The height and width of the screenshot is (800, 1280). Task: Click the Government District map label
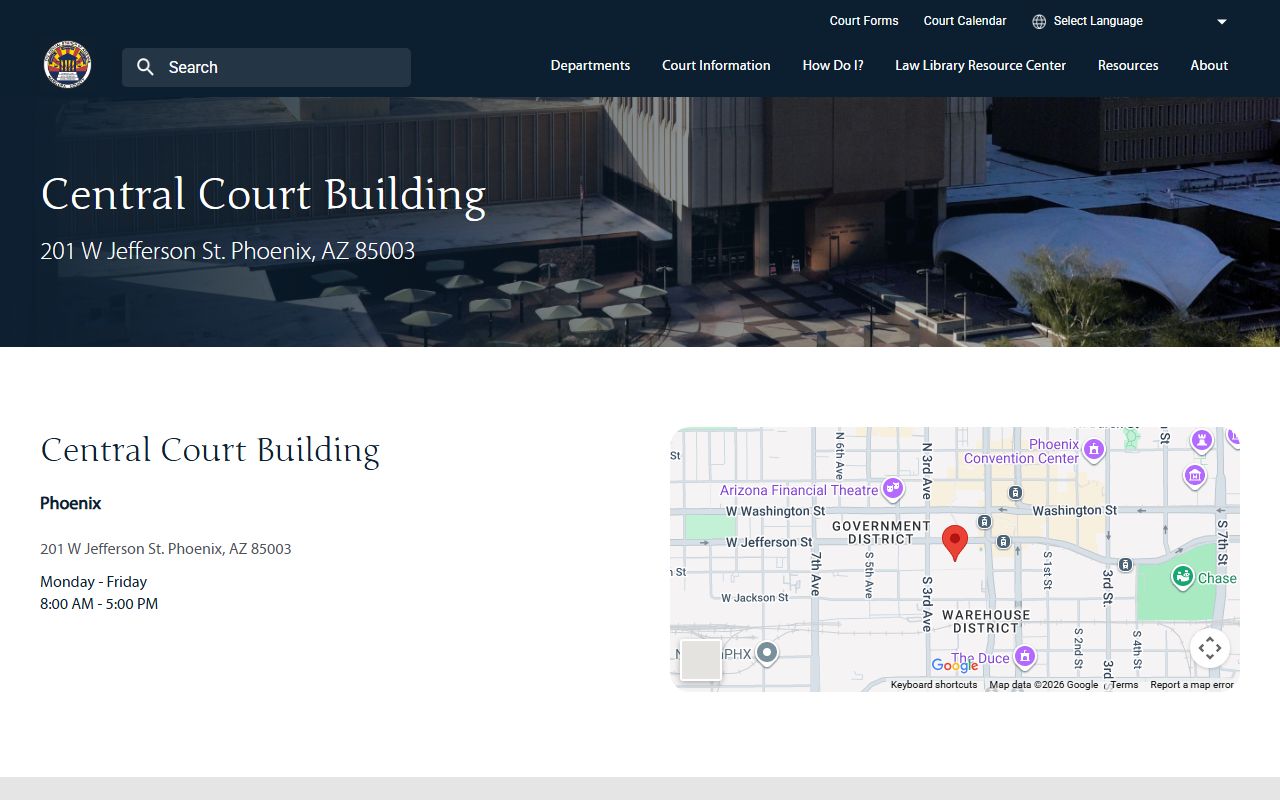(x=881, y=532)
